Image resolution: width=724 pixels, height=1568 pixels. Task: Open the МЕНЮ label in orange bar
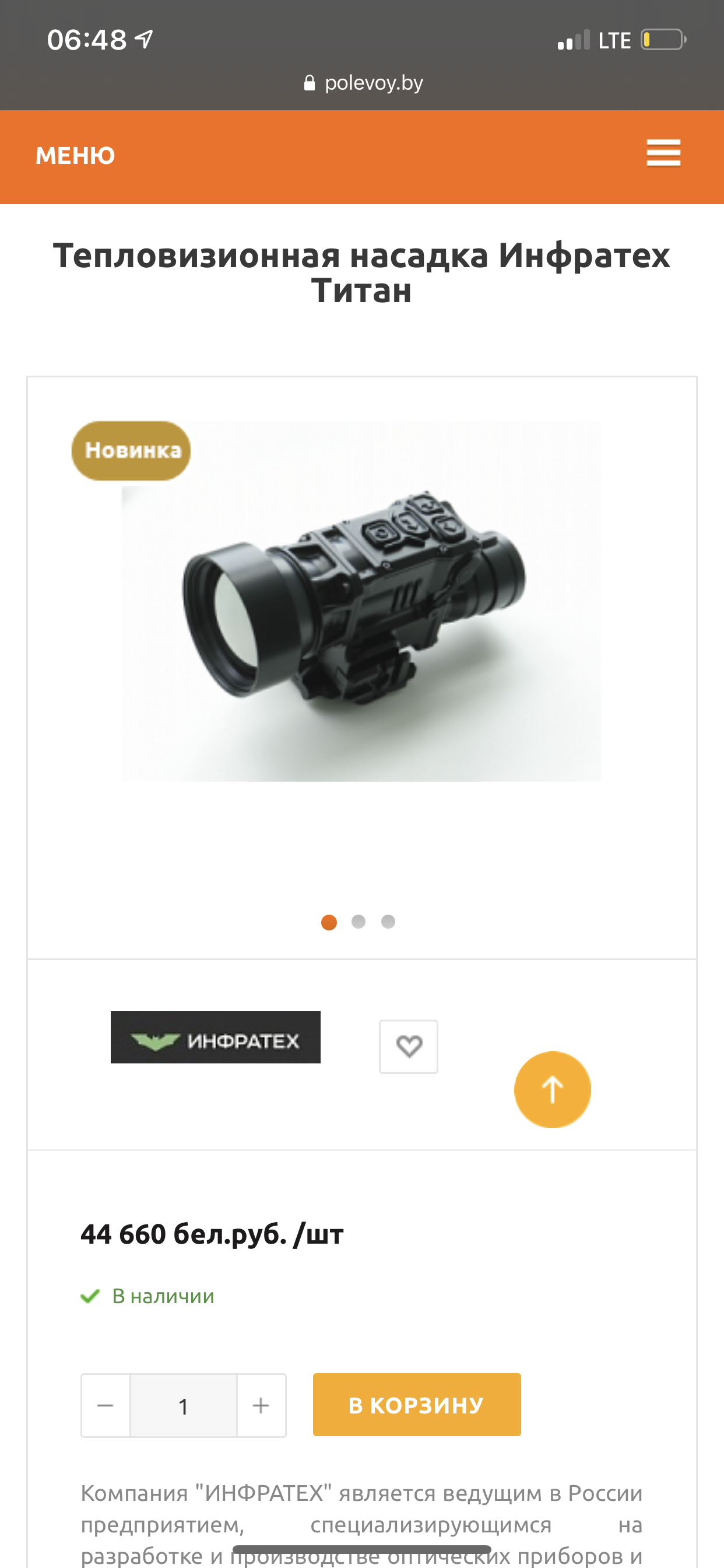coord(75,156)
